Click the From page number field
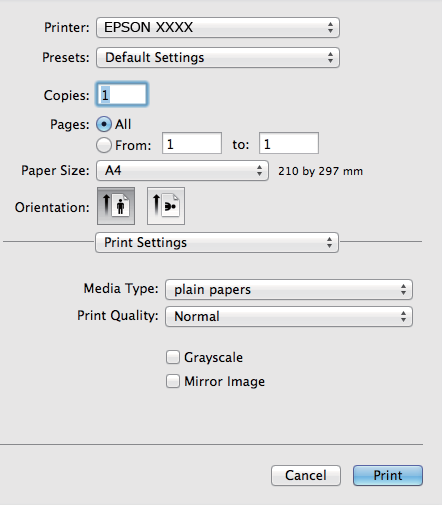This screenshot has width=442, height=505. point(192,143)
